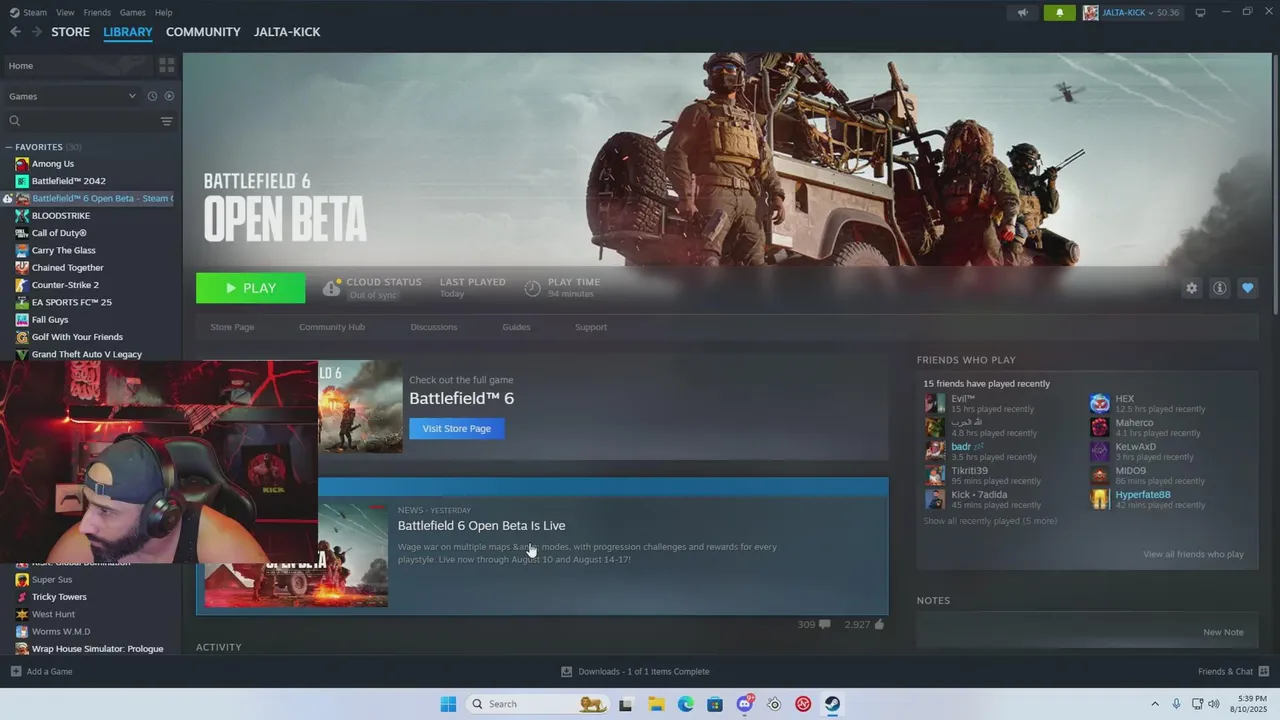Switch library to grid collections view
Viewport: 1280px width, 720px height.
click(167, 65)
